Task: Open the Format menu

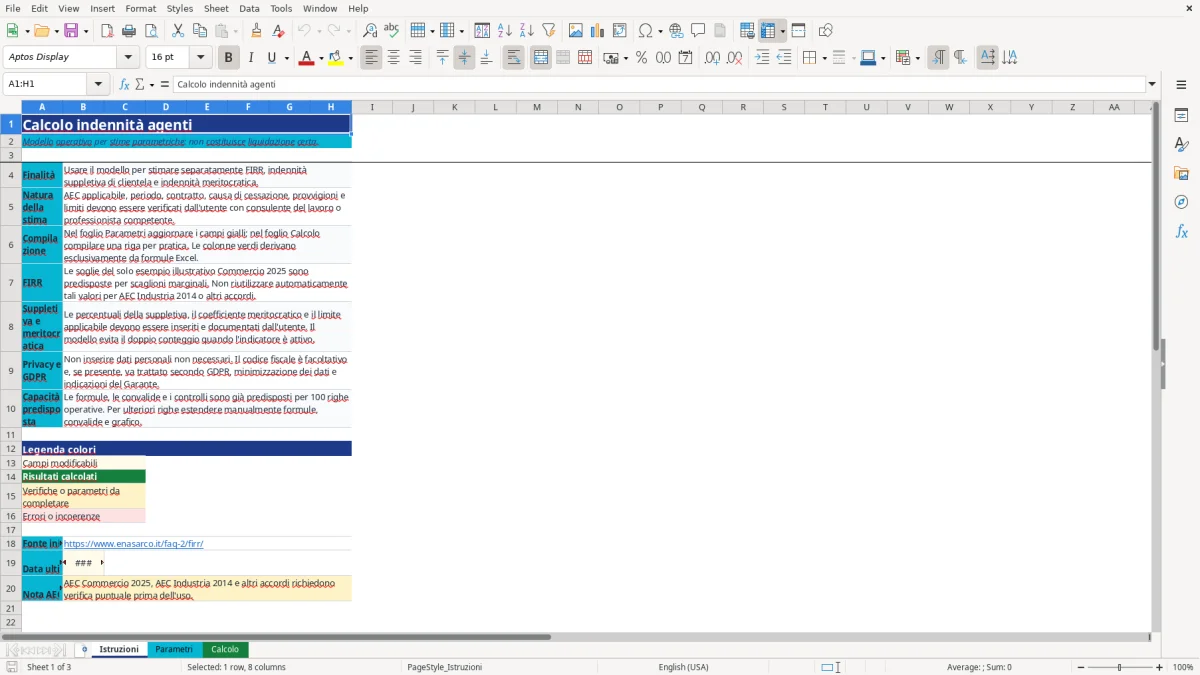Action: click(x=140, y=8)
